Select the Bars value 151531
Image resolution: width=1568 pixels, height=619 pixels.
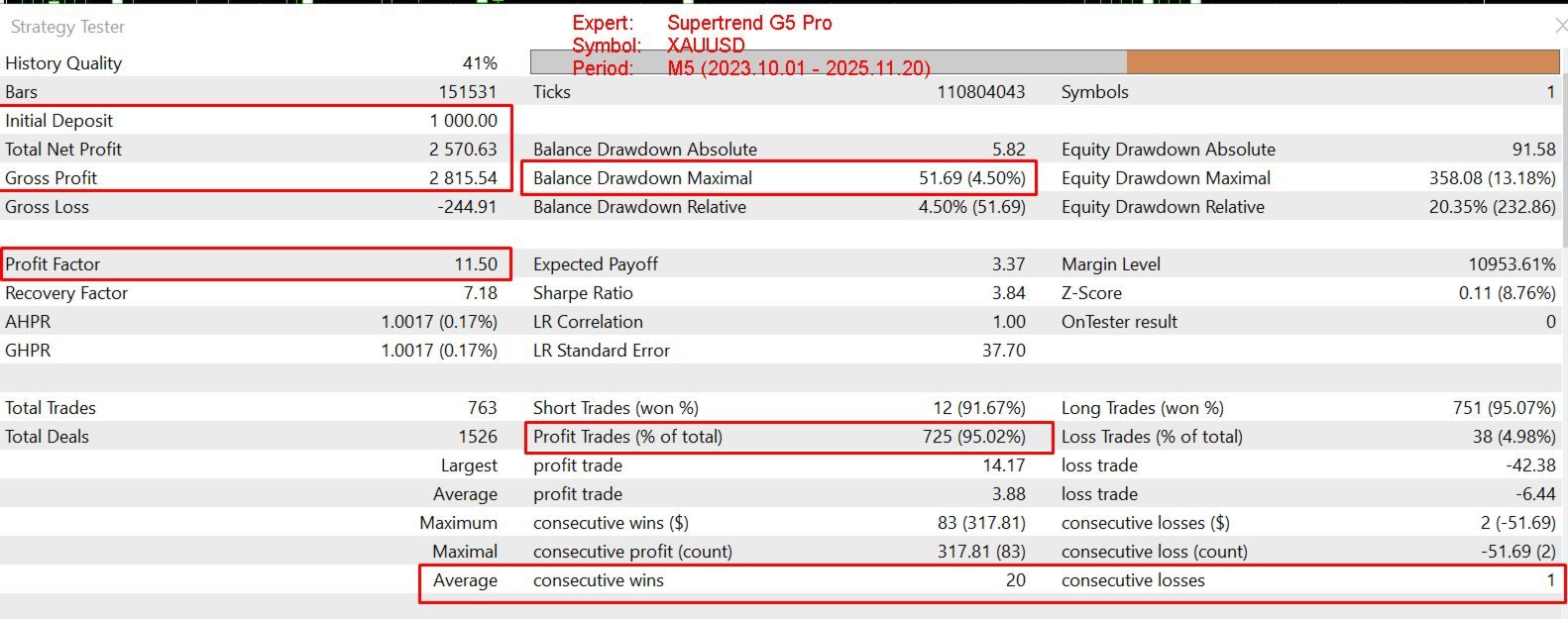click(468, 92)
